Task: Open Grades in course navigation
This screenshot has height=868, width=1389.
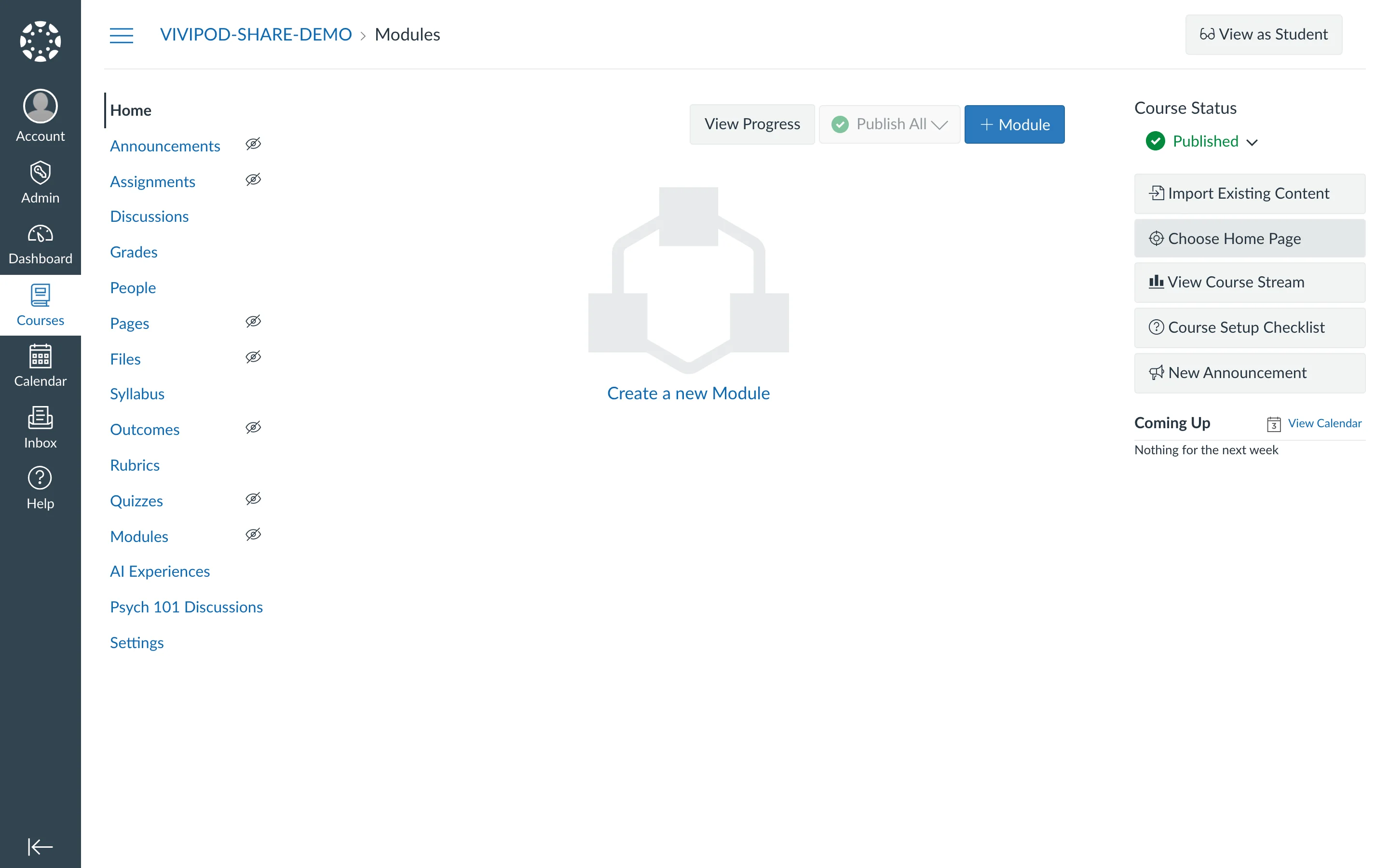Action: [x=133, y=252]
